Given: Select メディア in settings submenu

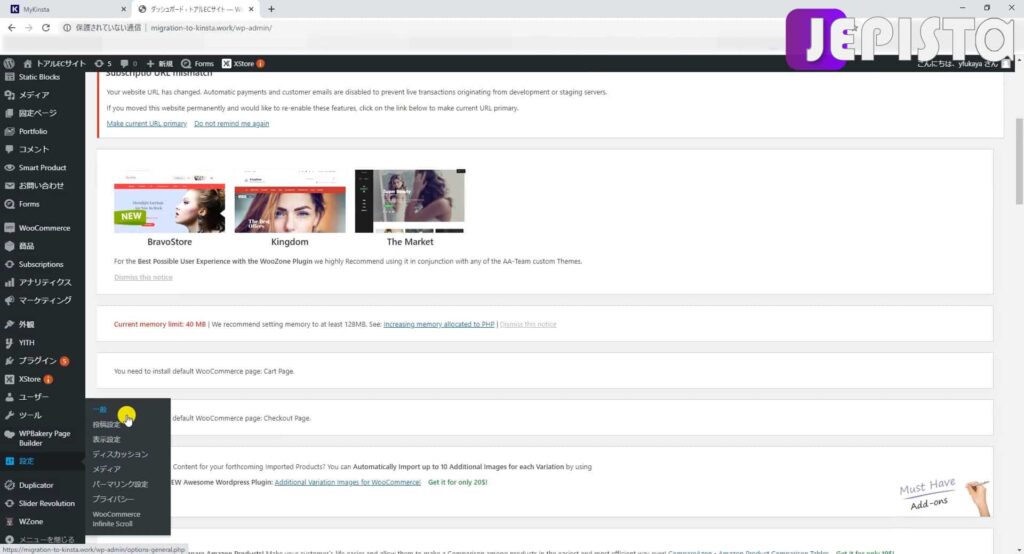Looking at the screenshot, I should click(106, 469).
